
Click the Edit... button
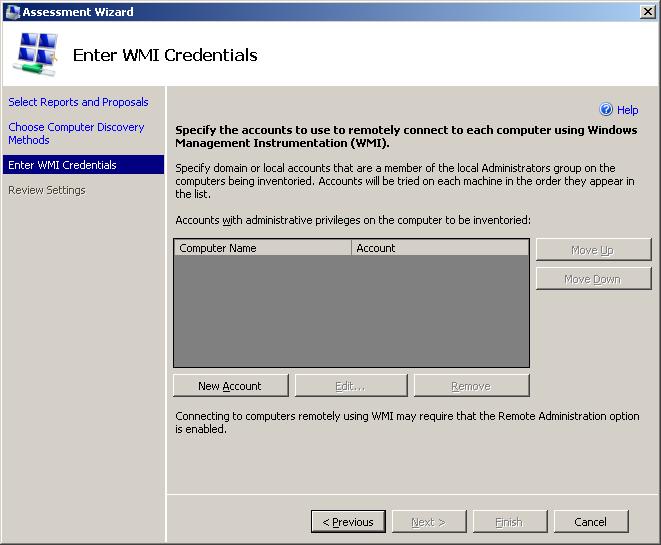[351, 386]
